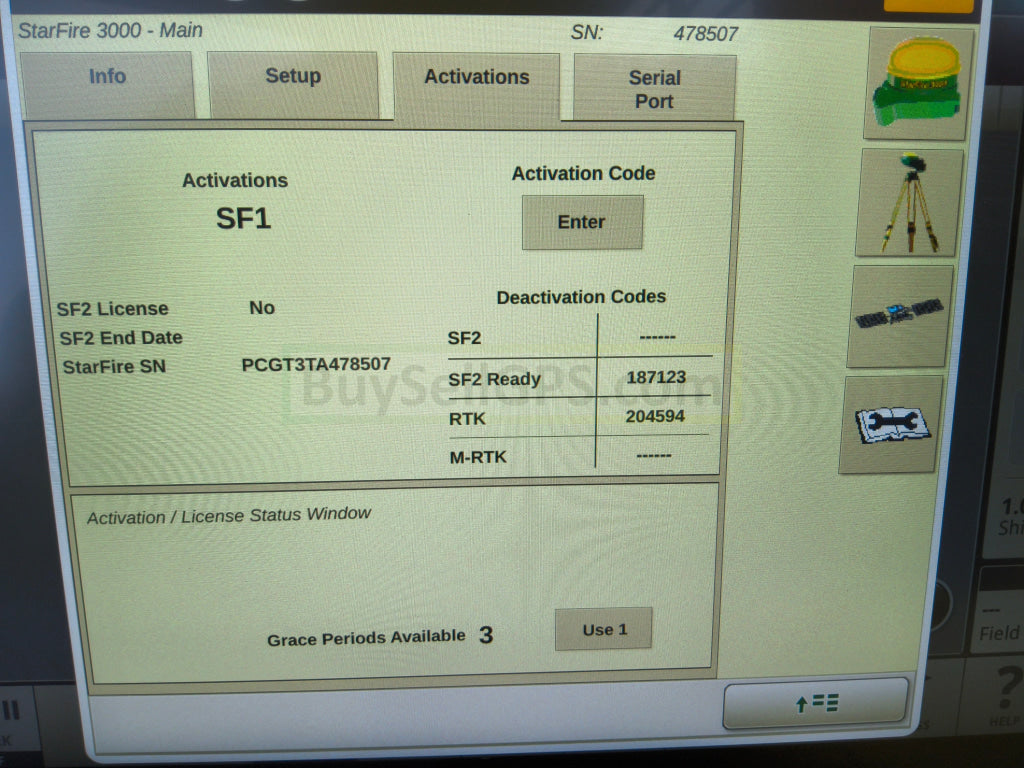
Task: Click Grace Periods Available count 3
Action: (486, 635)
